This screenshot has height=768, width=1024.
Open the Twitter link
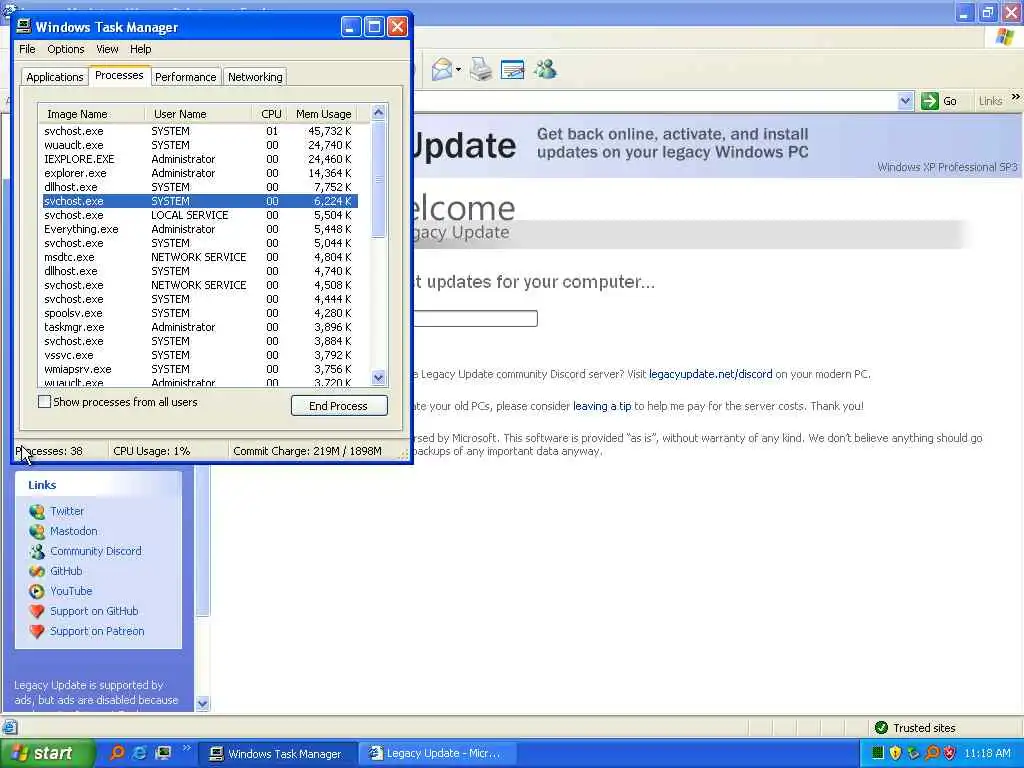tap(67, 511)
